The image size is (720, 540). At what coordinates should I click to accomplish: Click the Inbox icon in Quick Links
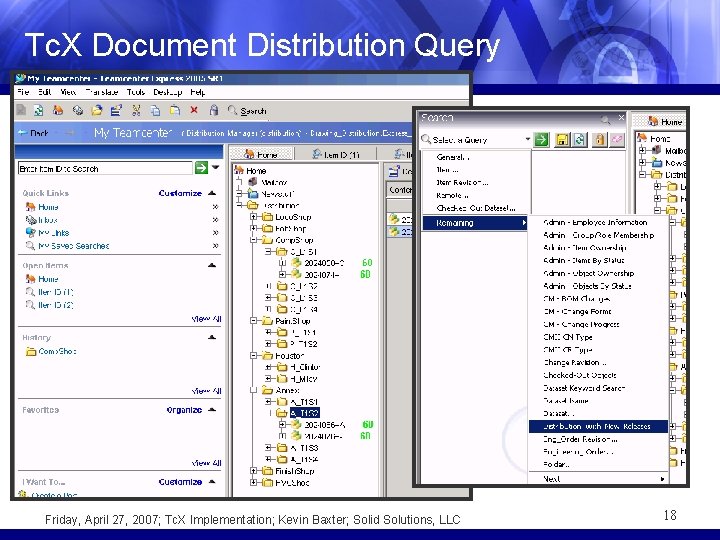click(x=31, y=219)
